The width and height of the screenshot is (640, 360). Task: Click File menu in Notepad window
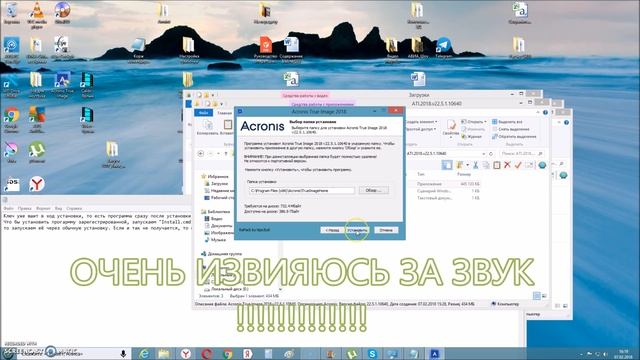[8, 208]
